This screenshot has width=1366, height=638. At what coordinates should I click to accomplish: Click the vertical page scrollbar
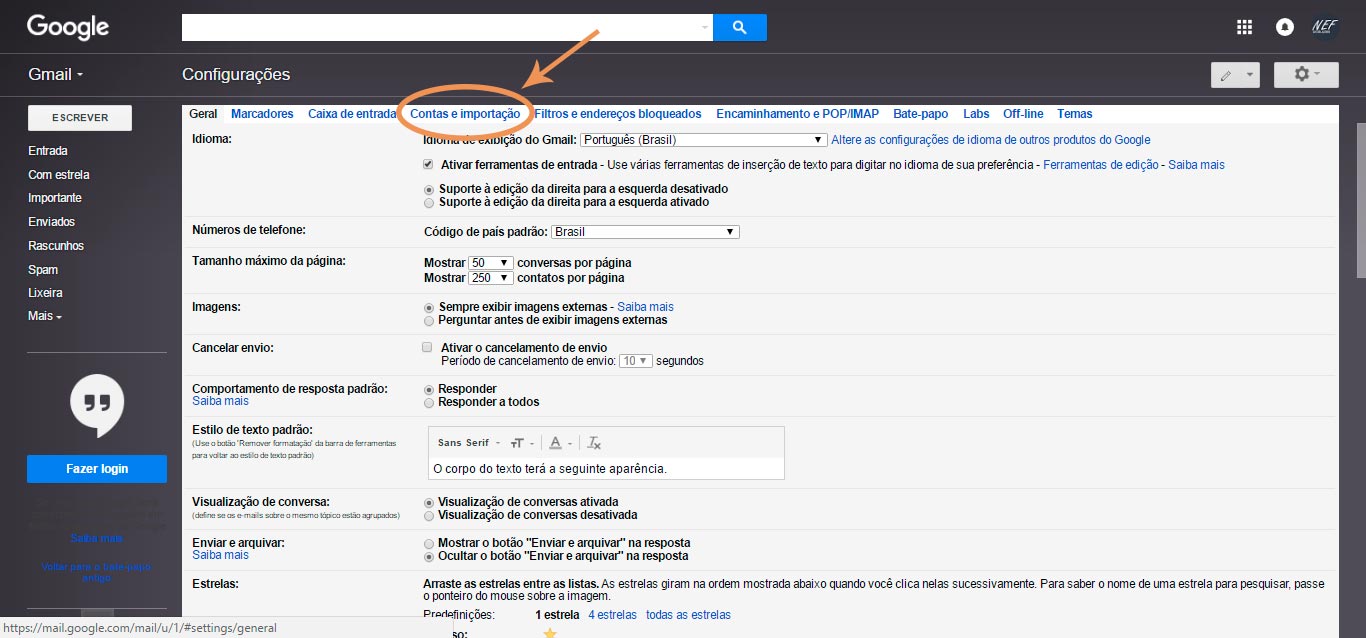1361,200
